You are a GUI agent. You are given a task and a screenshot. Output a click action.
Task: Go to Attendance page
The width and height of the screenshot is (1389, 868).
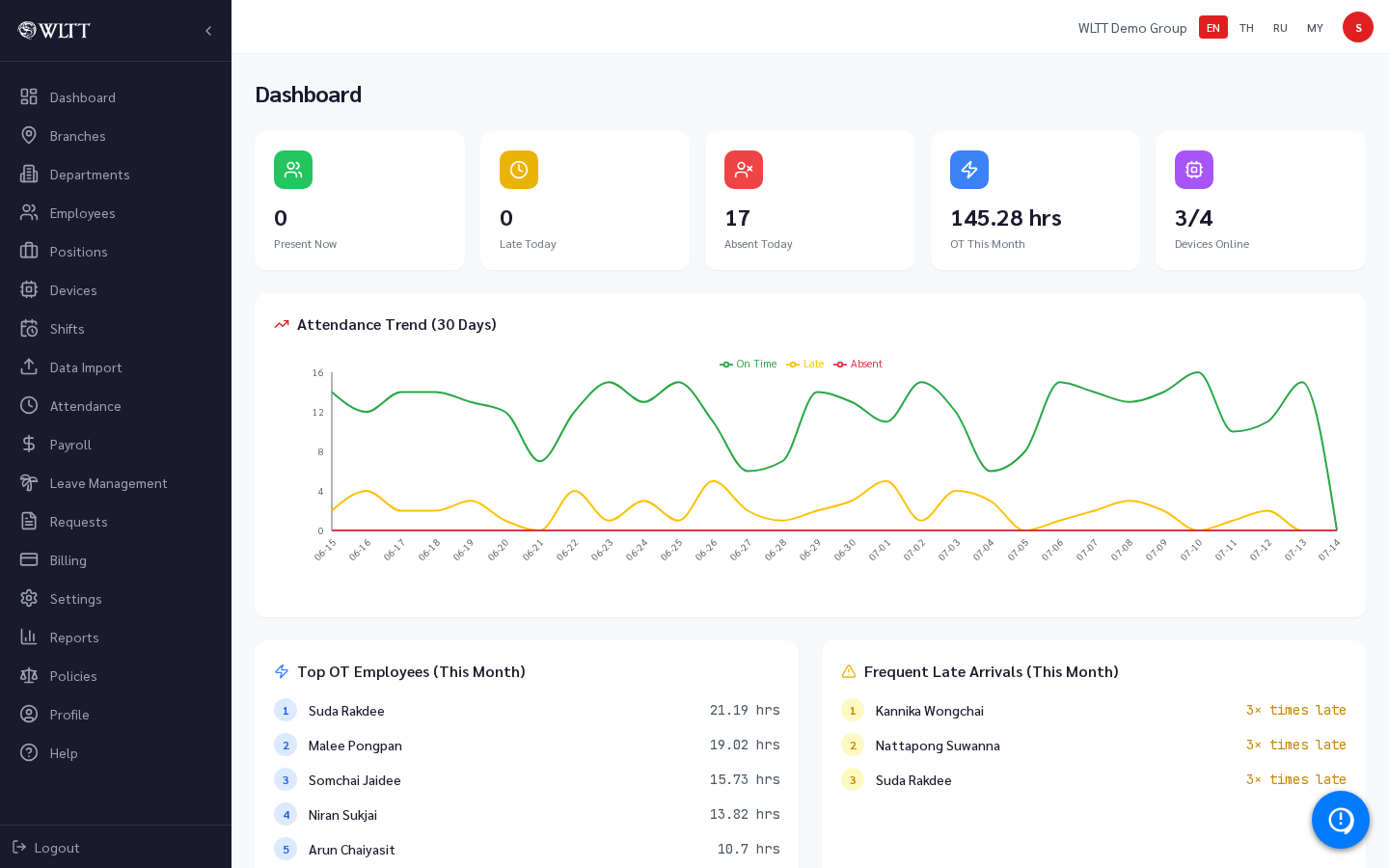tap(116, 405)
